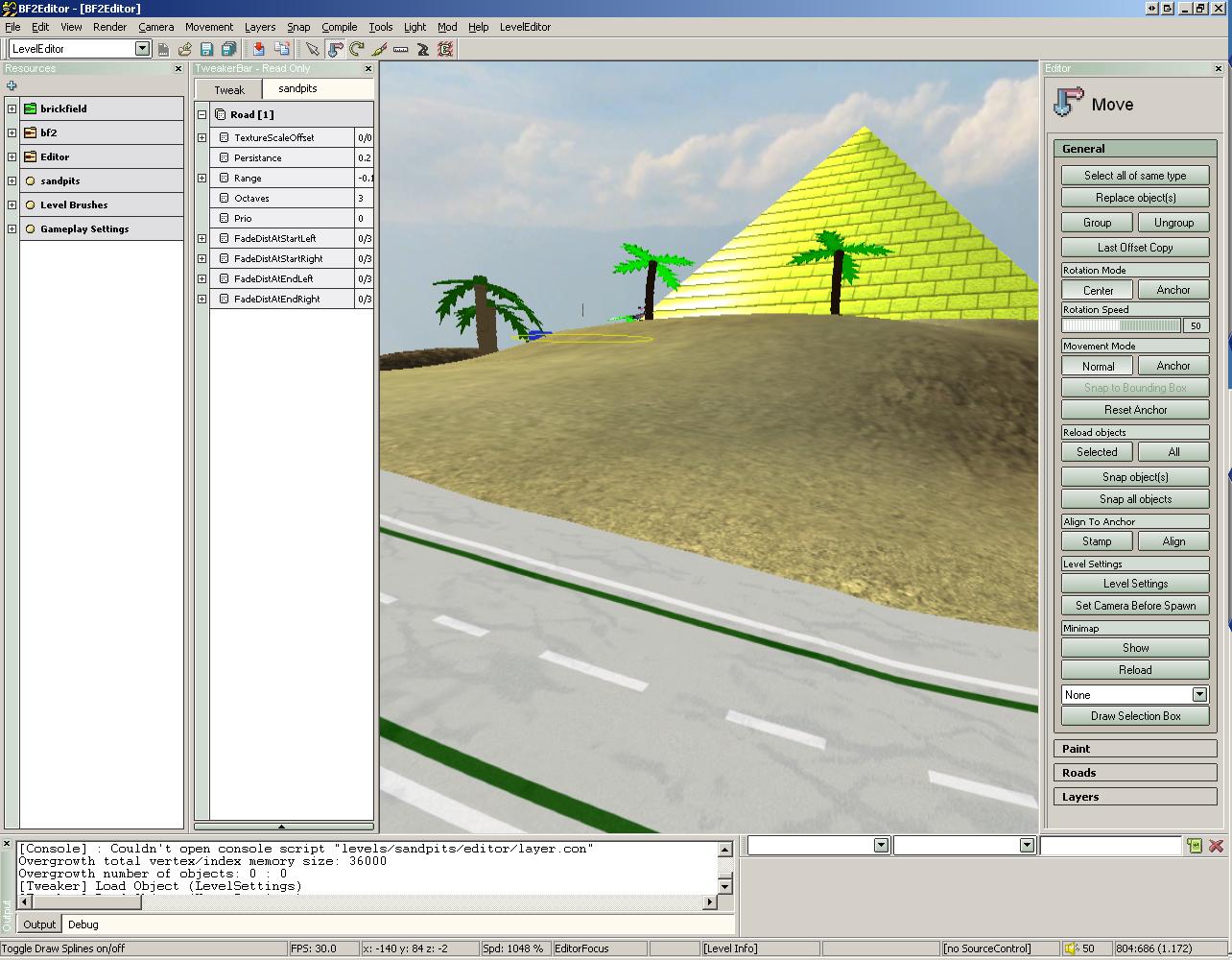Click the minimap Show button
The width and height of the screenshot is (1232, 960).
[1135, 648]
